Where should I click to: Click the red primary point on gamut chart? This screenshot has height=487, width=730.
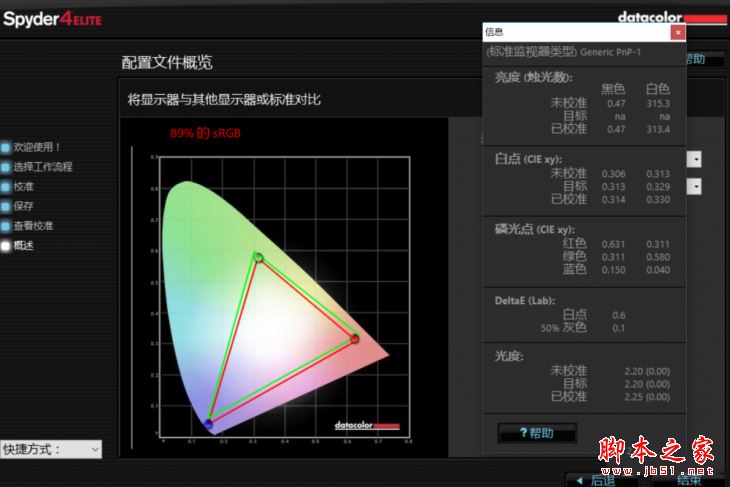355,338
